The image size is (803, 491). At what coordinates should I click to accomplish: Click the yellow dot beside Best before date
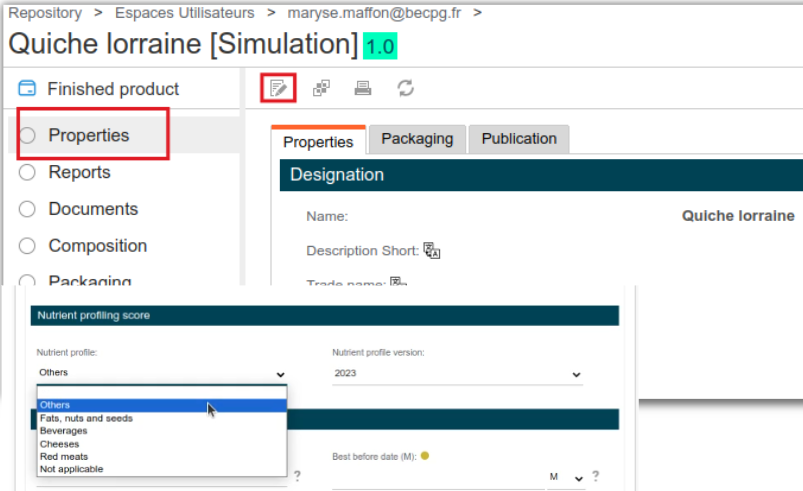(x=425, y=455)
